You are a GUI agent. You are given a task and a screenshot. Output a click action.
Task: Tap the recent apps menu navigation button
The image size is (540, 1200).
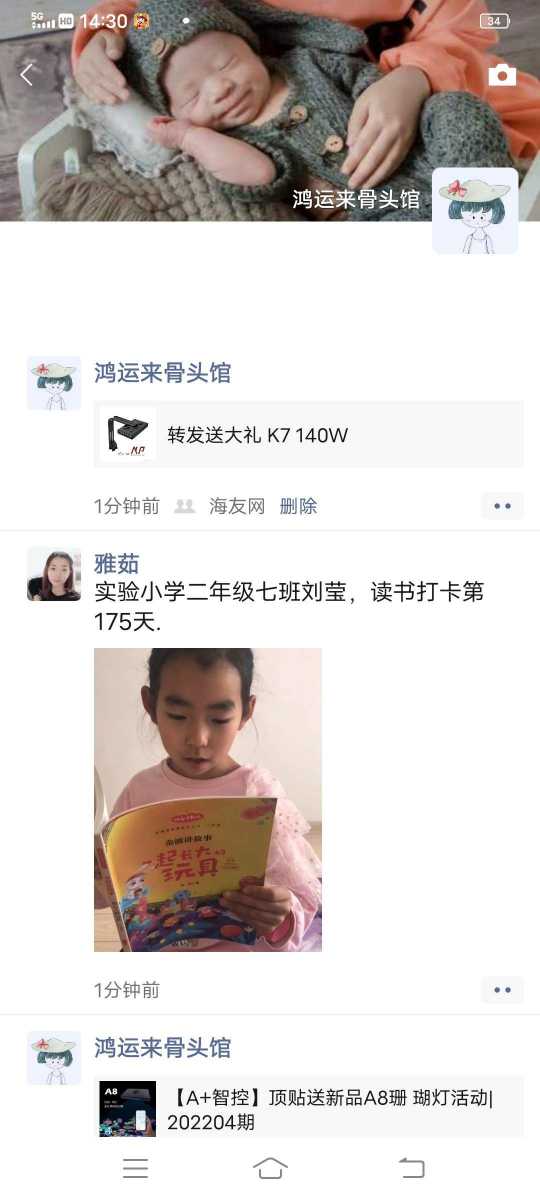[135, 1168]
